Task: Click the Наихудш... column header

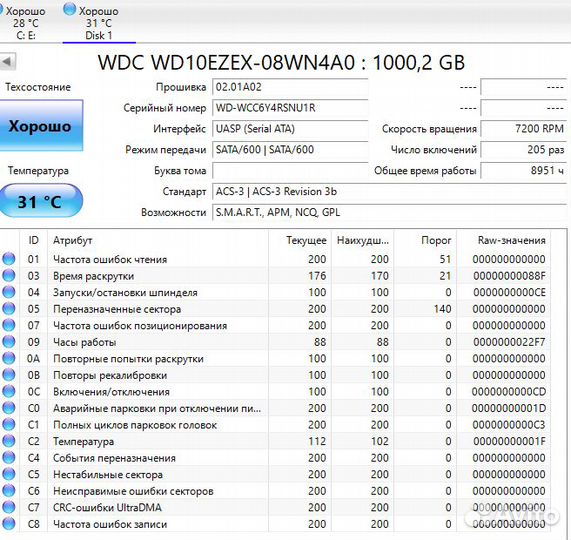Action: [x=362, y=240]
